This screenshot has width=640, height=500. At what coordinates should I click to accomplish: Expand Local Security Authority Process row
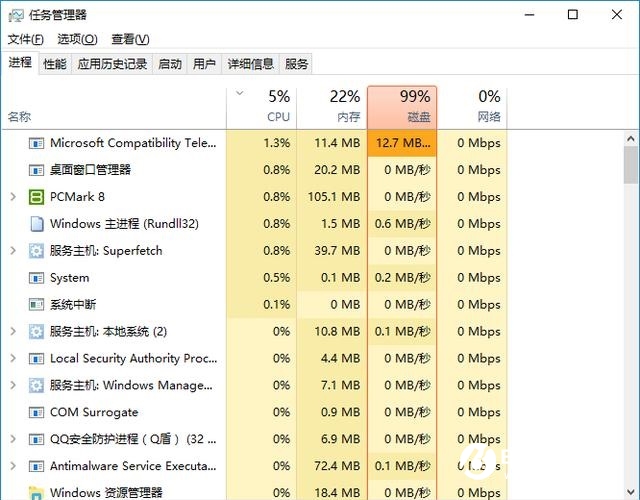click(13, 358)
